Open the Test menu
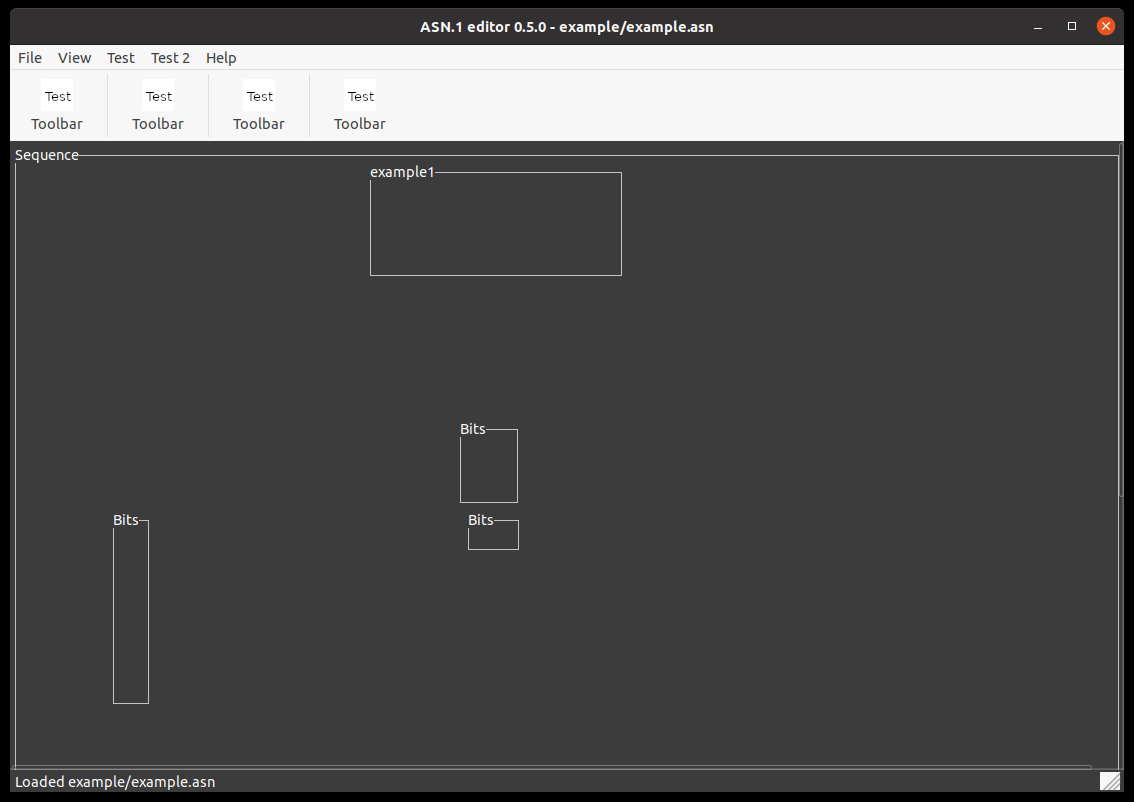Image resolution: width=1134 pixels, height=802 pixels. (120, 57)
